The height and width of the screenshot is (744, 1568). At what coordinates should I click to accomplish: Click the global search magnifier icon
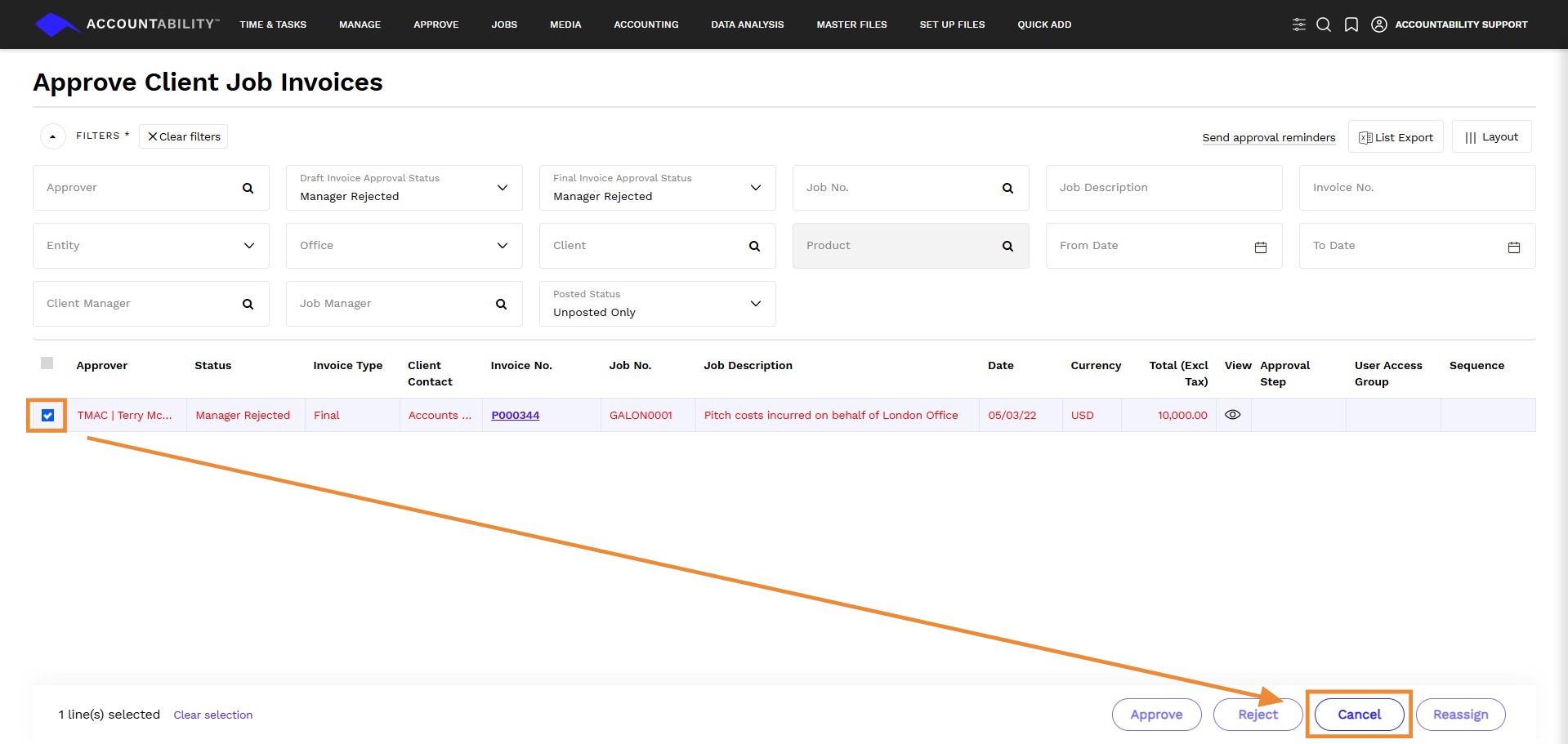[1324, 25]
